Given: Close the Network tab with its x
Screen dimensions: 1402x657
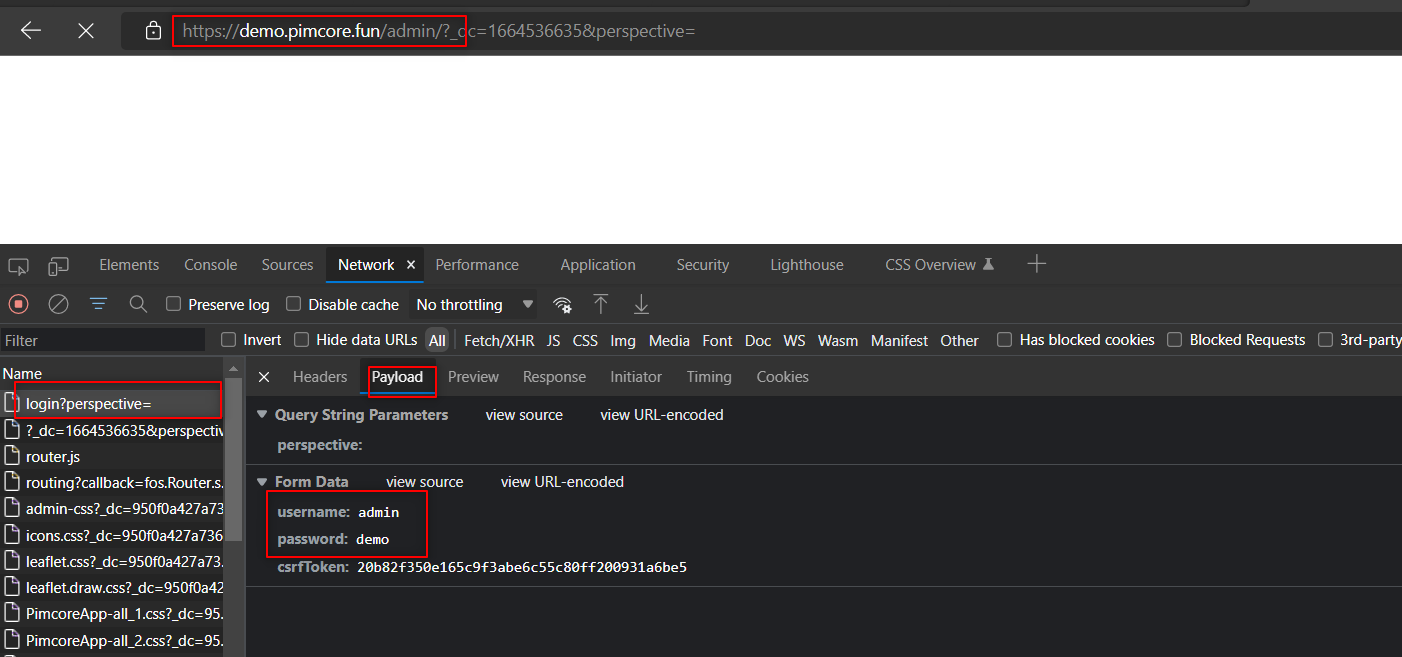Looking at the screenshot, I should [x=410, y=265].
